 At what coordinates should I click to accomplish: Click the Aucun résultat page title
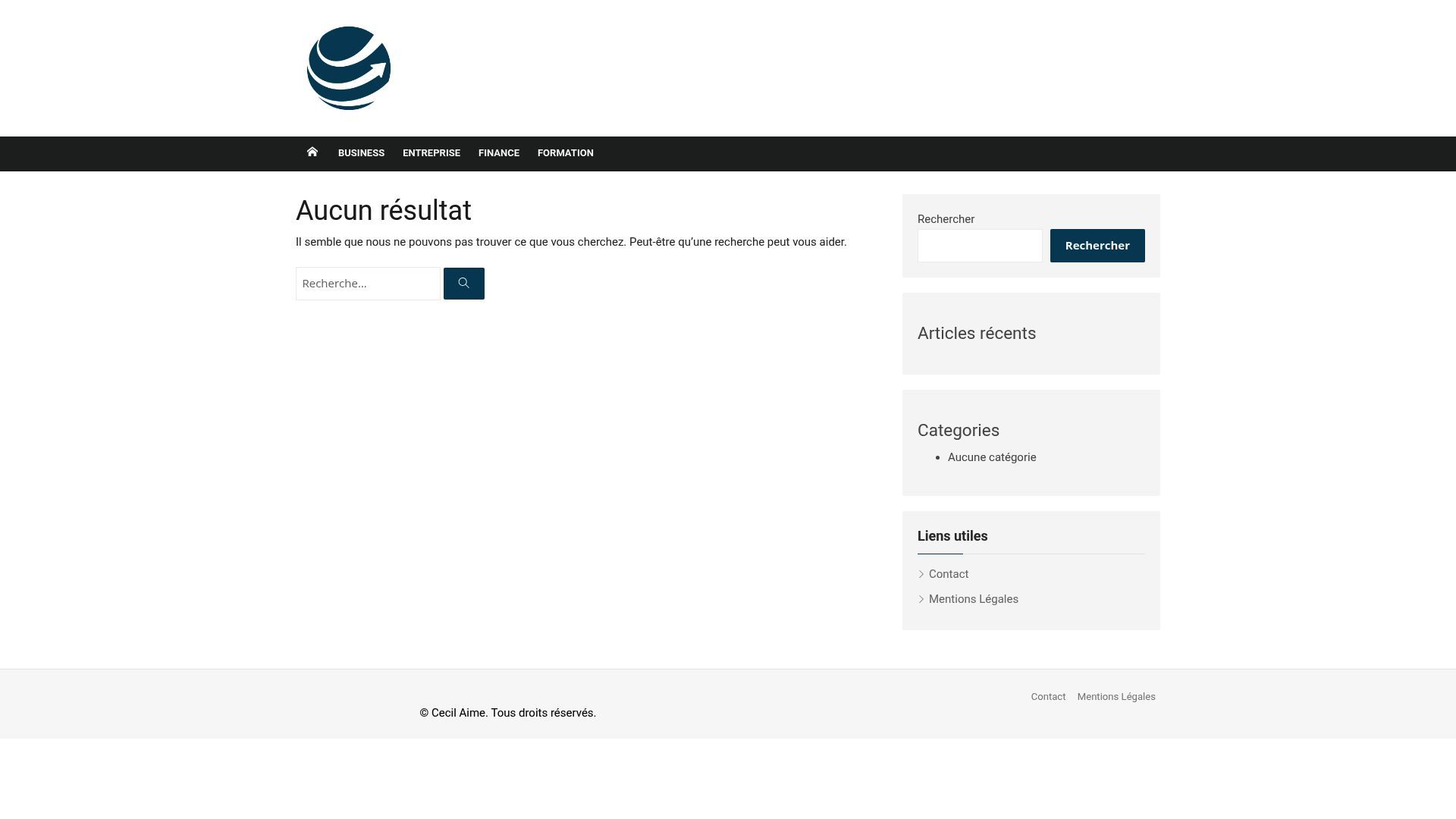[x=384, y=211]
